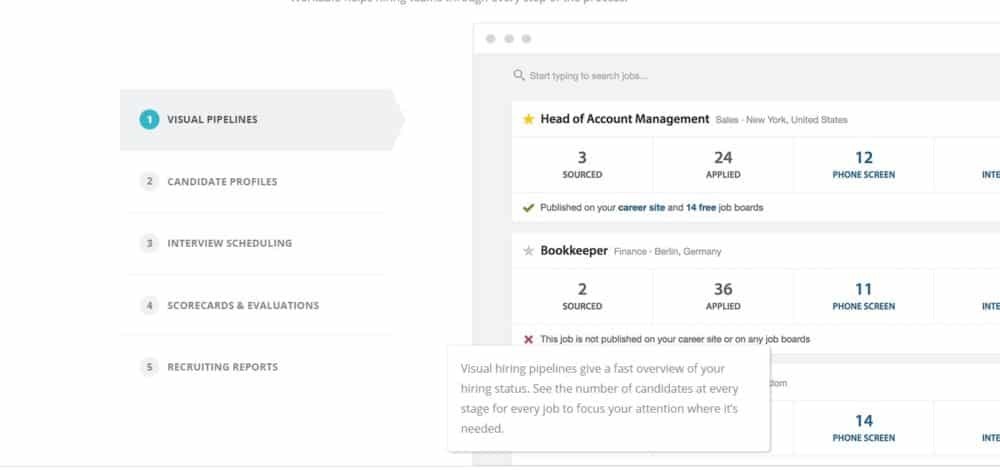Viewport: 1000px width, 470px height.
Task: View 12 Phone Screen candidates
Action: (x=864, y=164)
